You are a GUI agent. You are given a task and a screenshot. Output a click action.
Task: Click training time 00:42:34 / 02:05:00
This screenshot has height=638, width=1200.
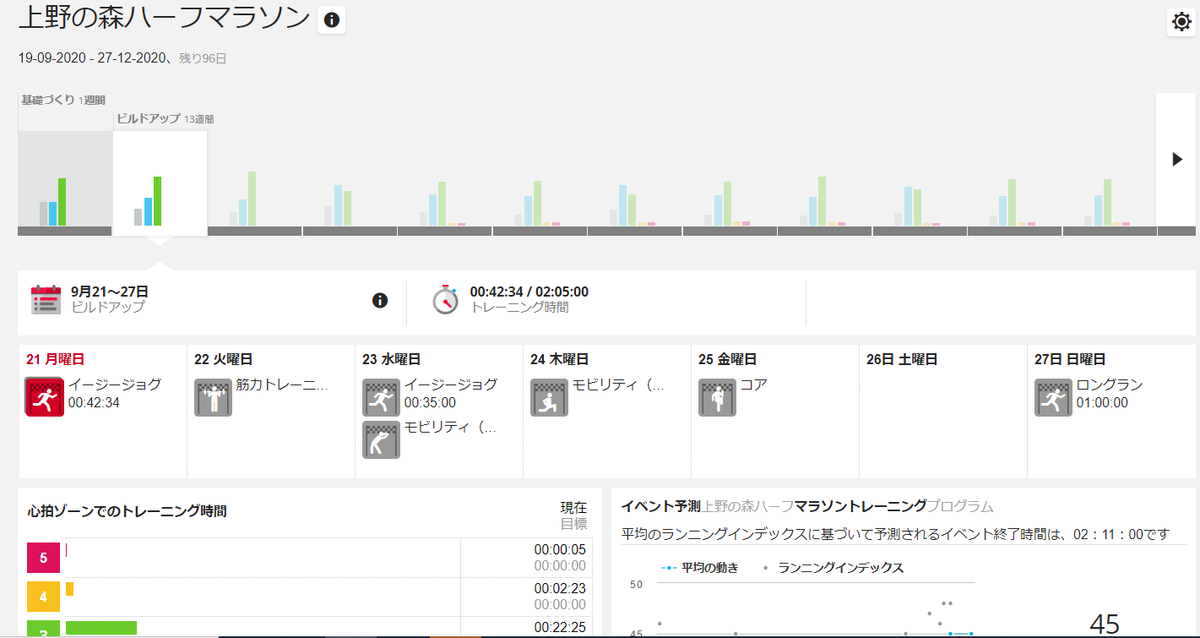(529, 292)
